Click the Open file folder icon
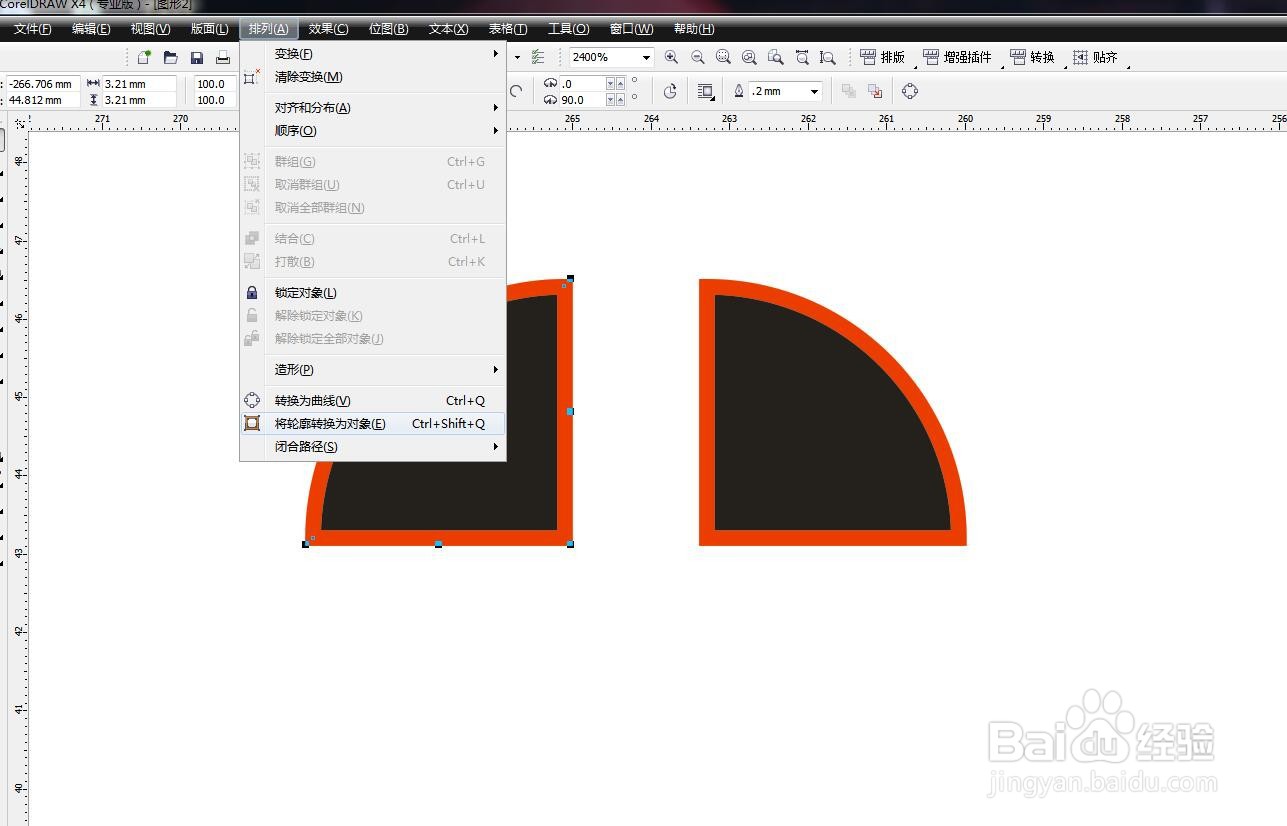The width and height of the screenshot is (1287, 826). pos(171,58)
